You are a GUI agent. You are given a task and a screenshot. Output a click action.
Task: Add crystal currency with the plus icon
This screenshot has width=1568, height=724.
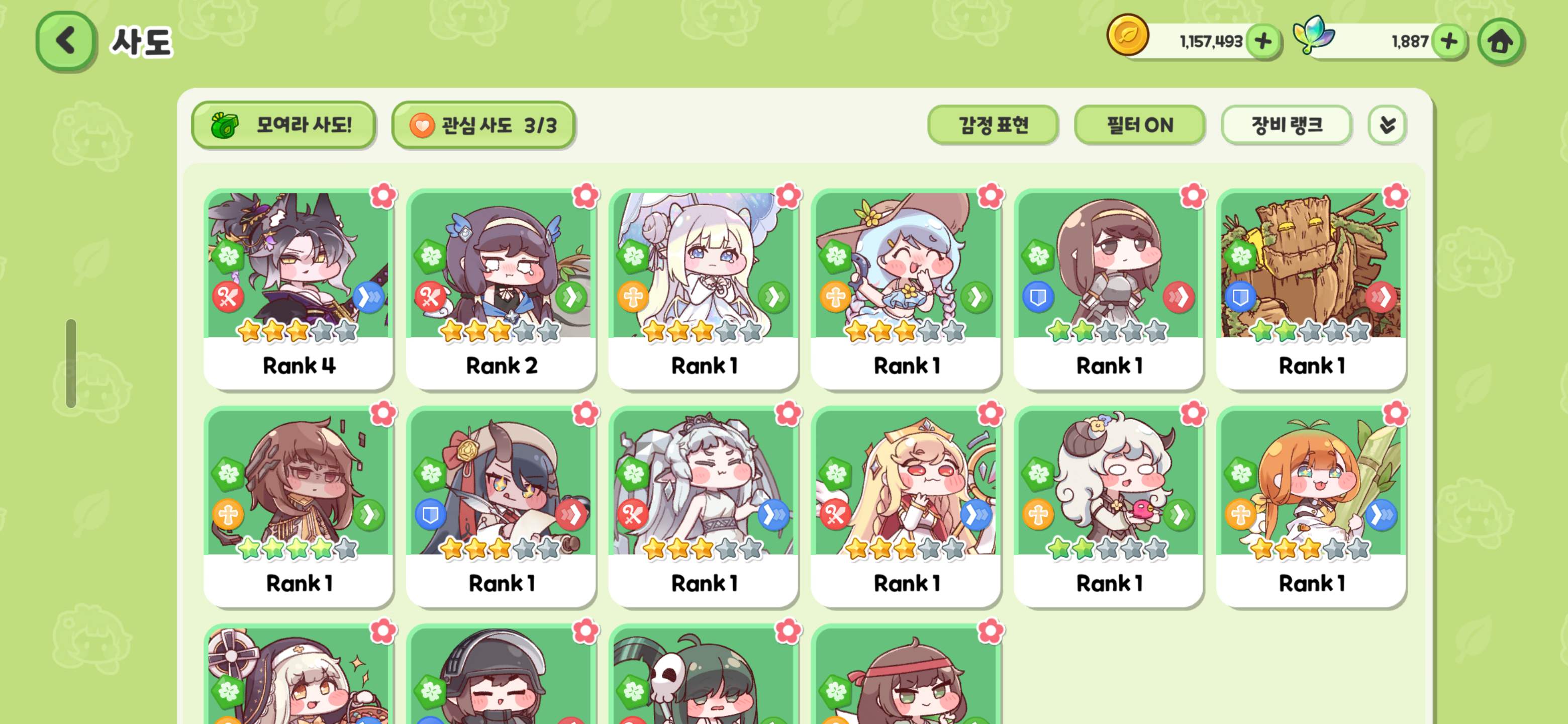pos(1448,41)
